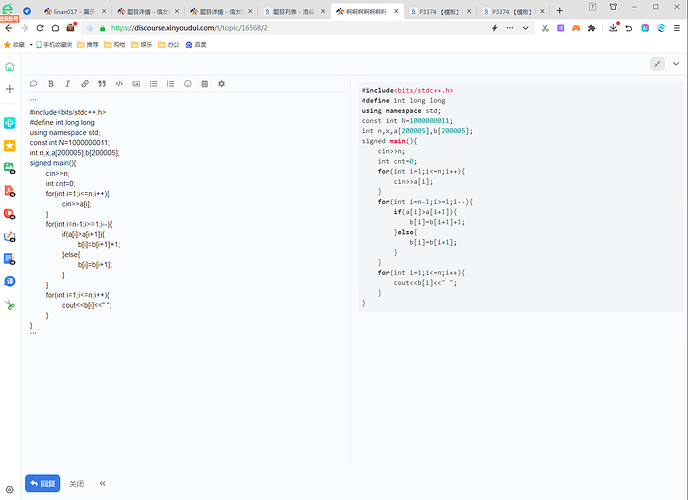Open the teal sidebar app icon

(x=10, y=123)
